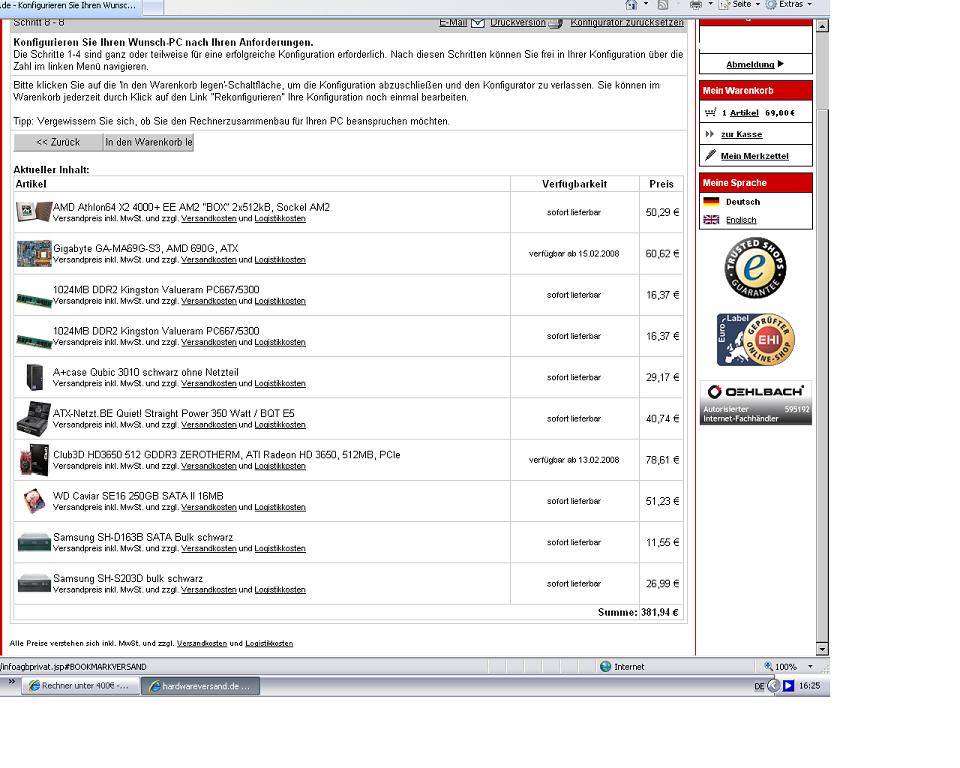Switch language to Deutsch

click(743, 202)
